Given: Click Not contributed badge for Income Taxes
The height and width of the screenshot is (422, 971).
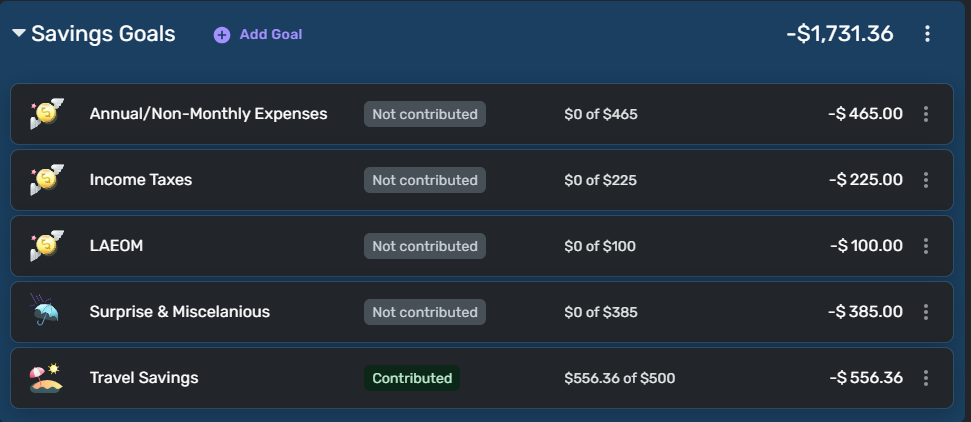Looking at the screenshot, I should [x=425, y=180].
